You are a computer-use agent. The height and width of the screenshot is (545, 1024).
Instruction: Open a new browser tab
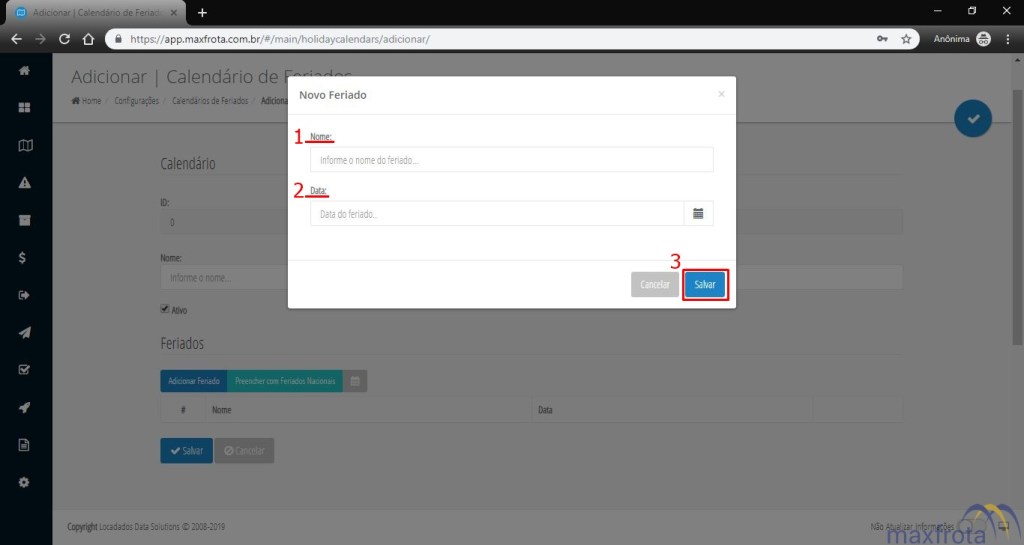click(202, 13)
